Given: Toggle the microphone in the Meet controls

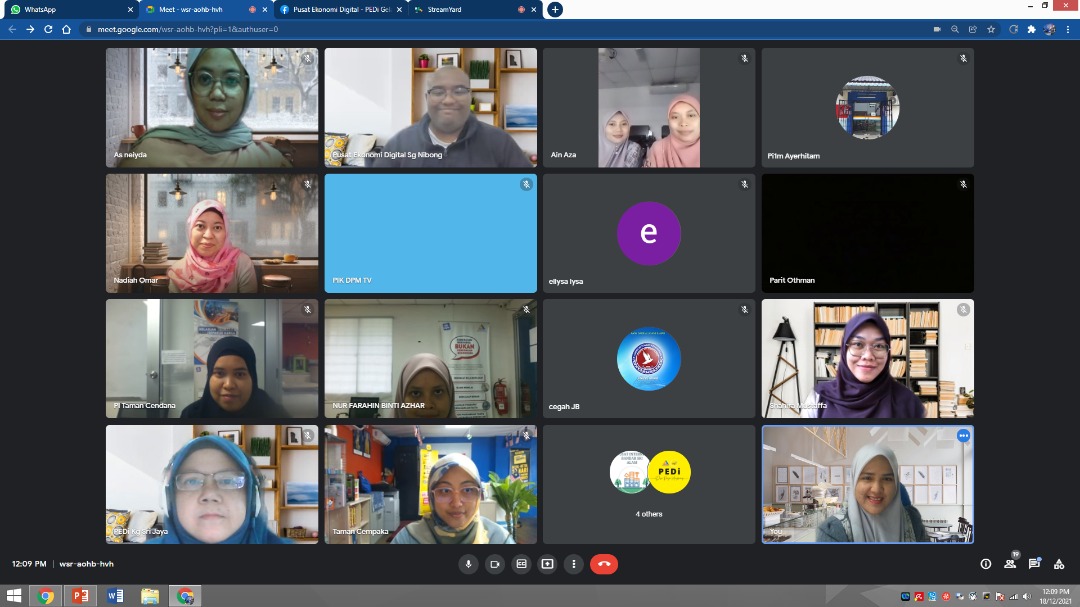Looking at the screenshot, I should (468, 564).
